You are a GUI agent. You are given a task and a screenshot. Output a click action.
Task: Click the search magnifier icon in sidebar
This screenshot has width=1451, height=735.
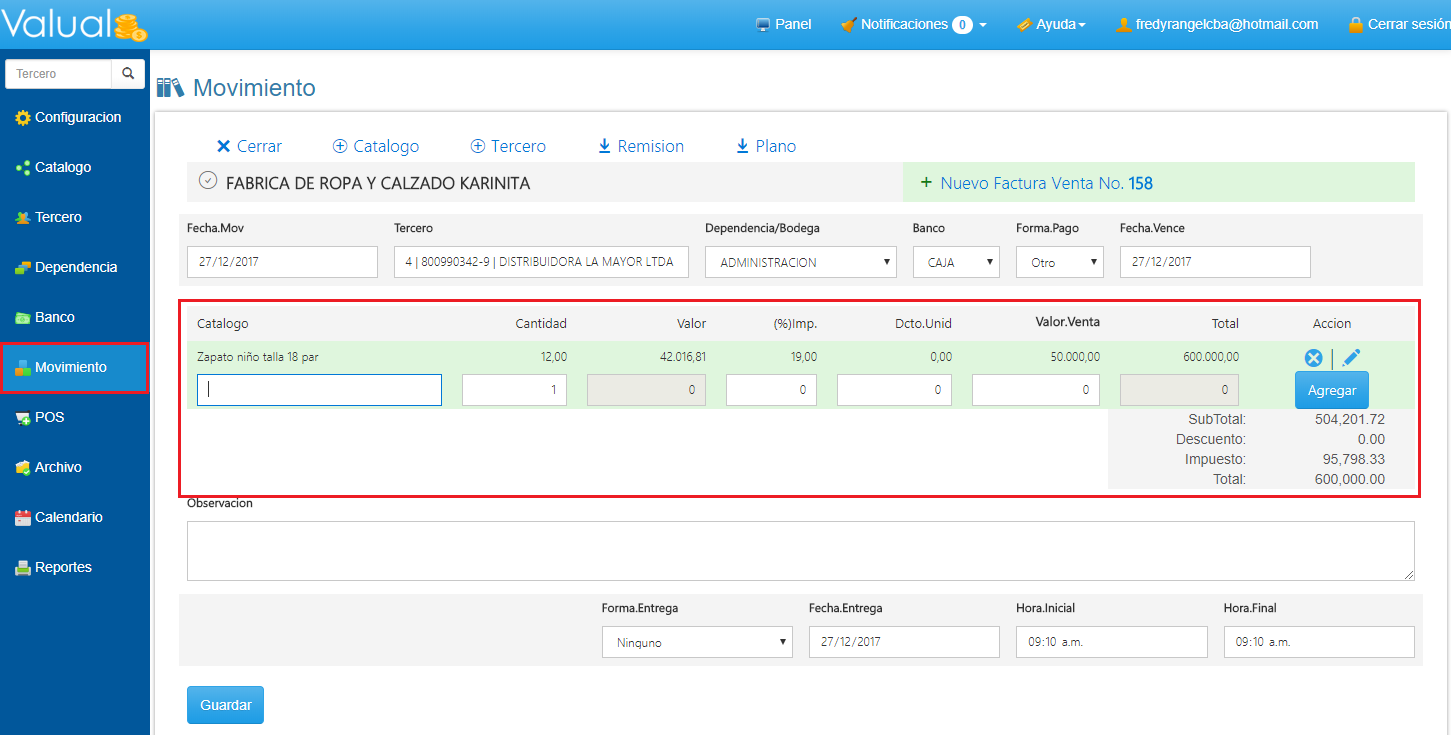[127, 73]
